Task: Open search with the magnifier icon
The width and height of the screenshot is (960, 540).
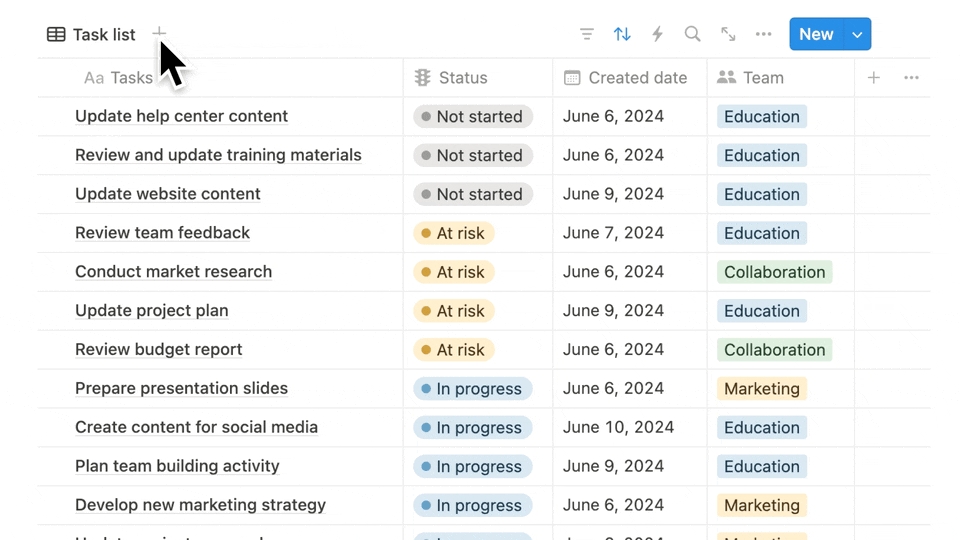Action: point(692,34)
